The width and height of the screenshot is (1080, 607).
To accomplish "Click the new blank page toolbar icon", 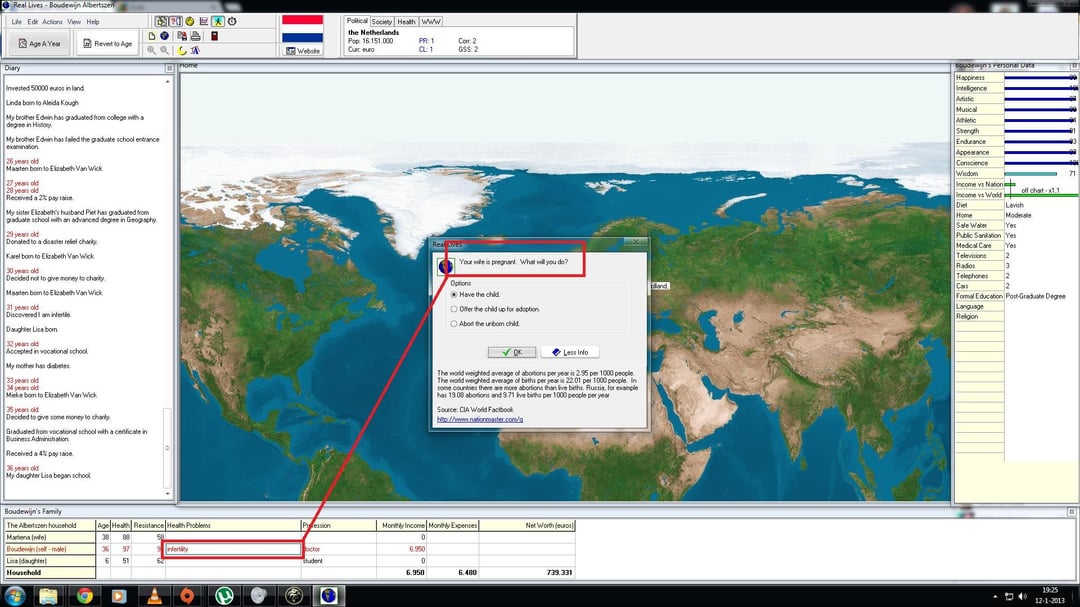I will tap(152, 36).
